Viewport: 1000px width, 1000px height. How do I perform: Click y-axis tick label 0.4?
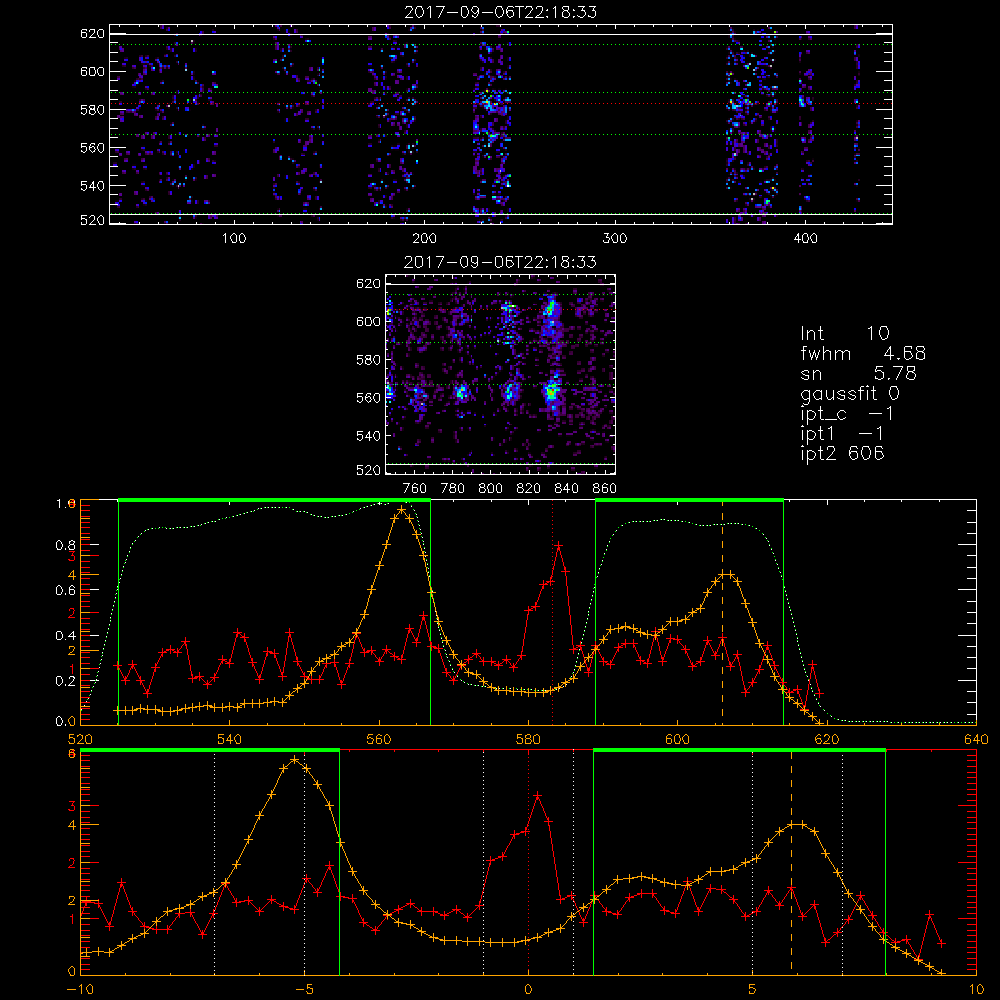(x=66, y=636)
